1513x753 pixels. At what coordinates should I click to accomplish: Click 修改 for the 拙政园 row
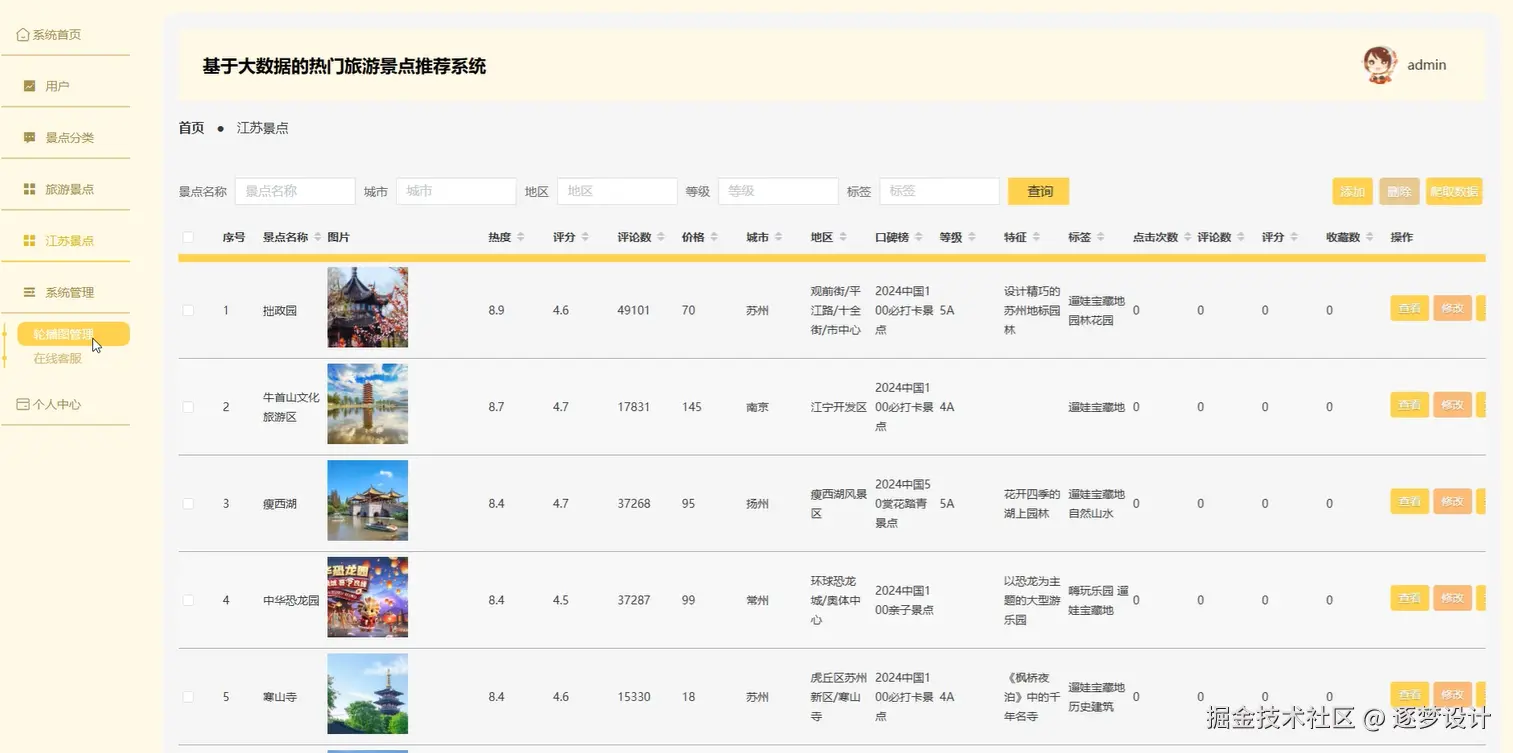point(1452,308)
